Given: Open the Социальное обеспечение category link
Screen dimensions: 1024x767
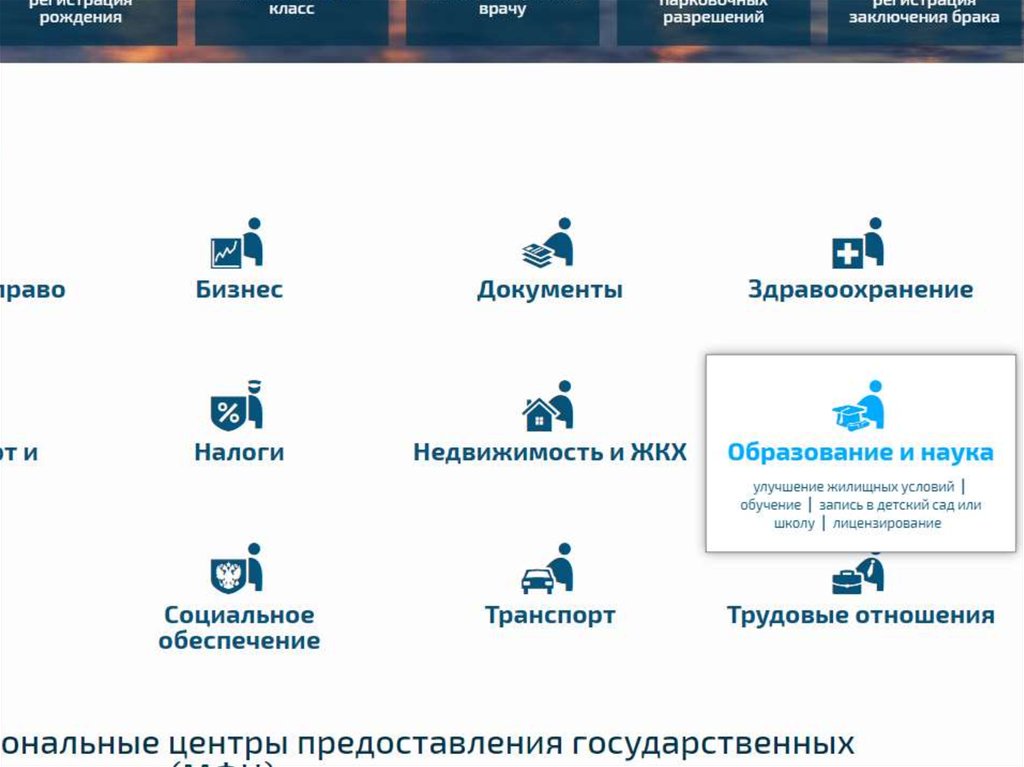Looking at the screenshot, I should (x=239, y=628).
